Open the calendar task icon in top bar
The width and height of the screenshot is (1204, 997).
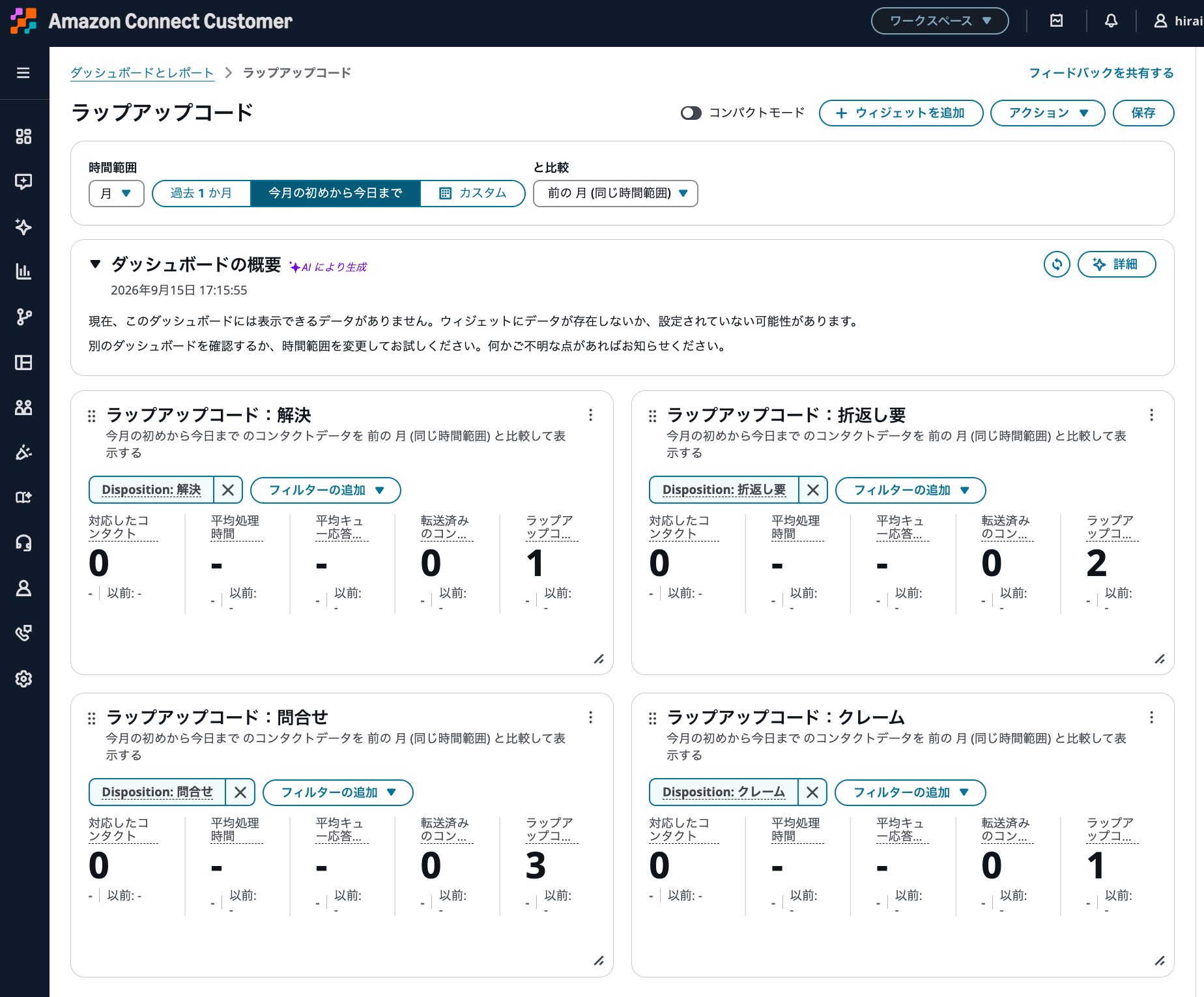(x=1057, y=21)
